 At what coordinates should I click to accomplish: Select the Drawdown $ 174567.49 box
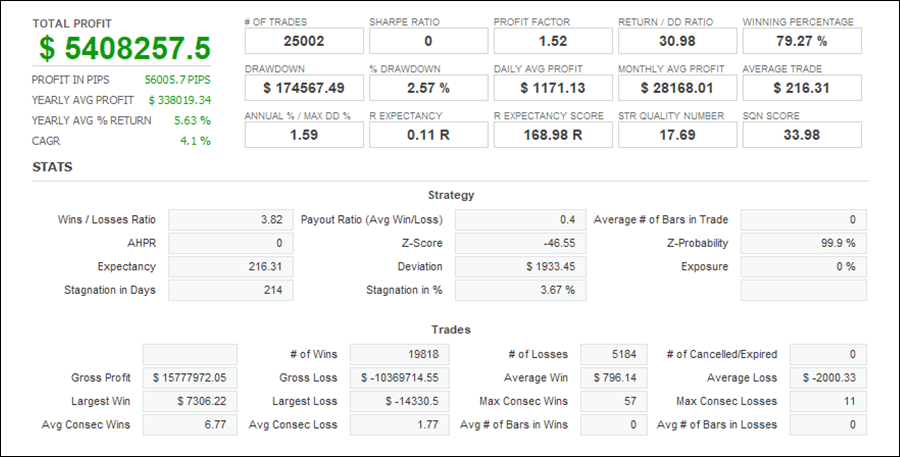click(x=304, y=88)
